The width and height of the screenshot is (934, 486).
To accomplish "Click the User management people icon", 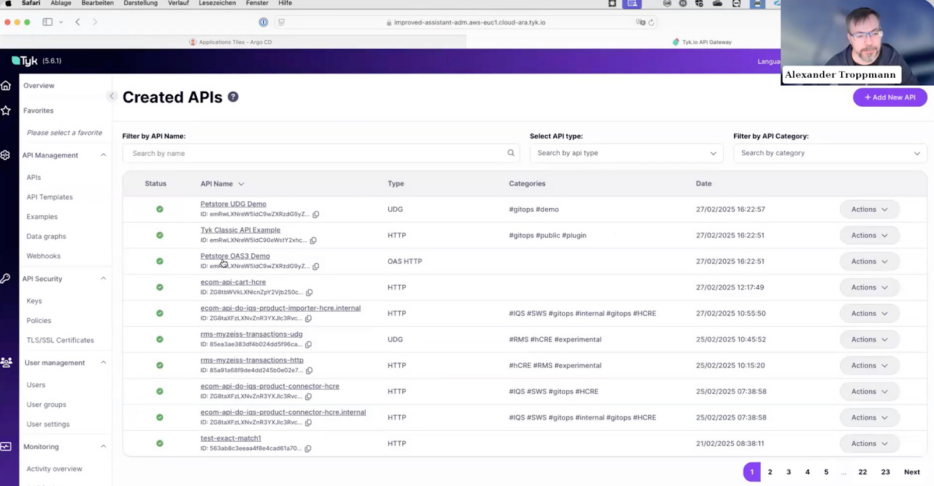I will point(7,362).
